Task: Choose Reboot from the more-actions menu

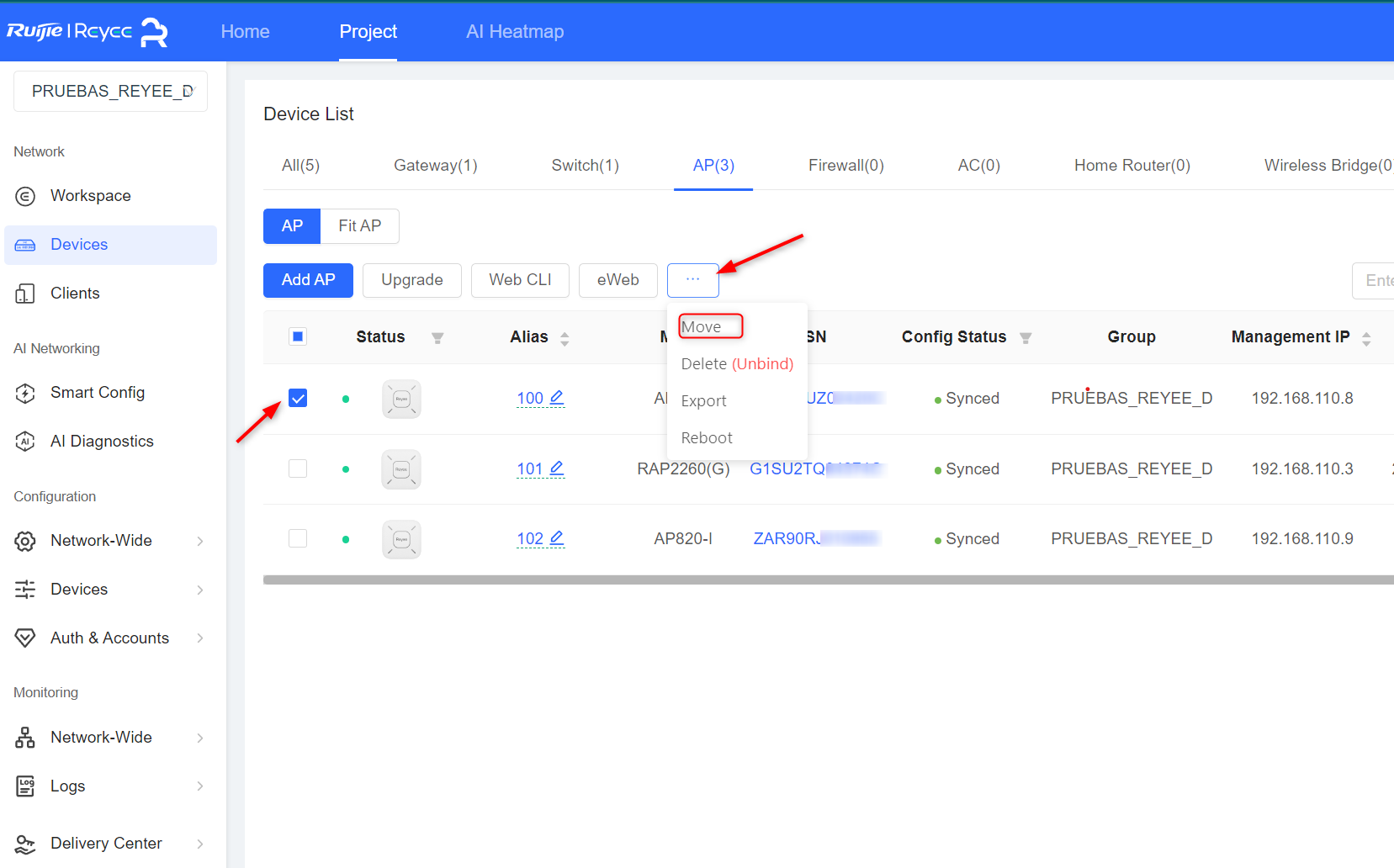Action: (707, 437)
